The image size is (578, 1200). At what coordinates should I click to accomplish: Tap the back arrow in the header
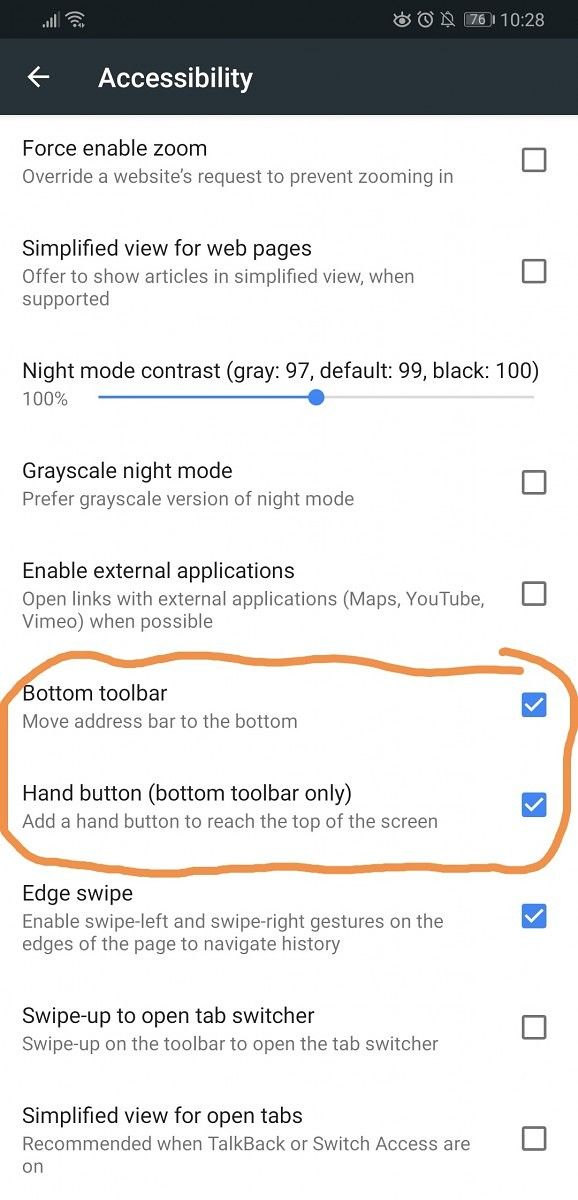click(x=38, y=77)
